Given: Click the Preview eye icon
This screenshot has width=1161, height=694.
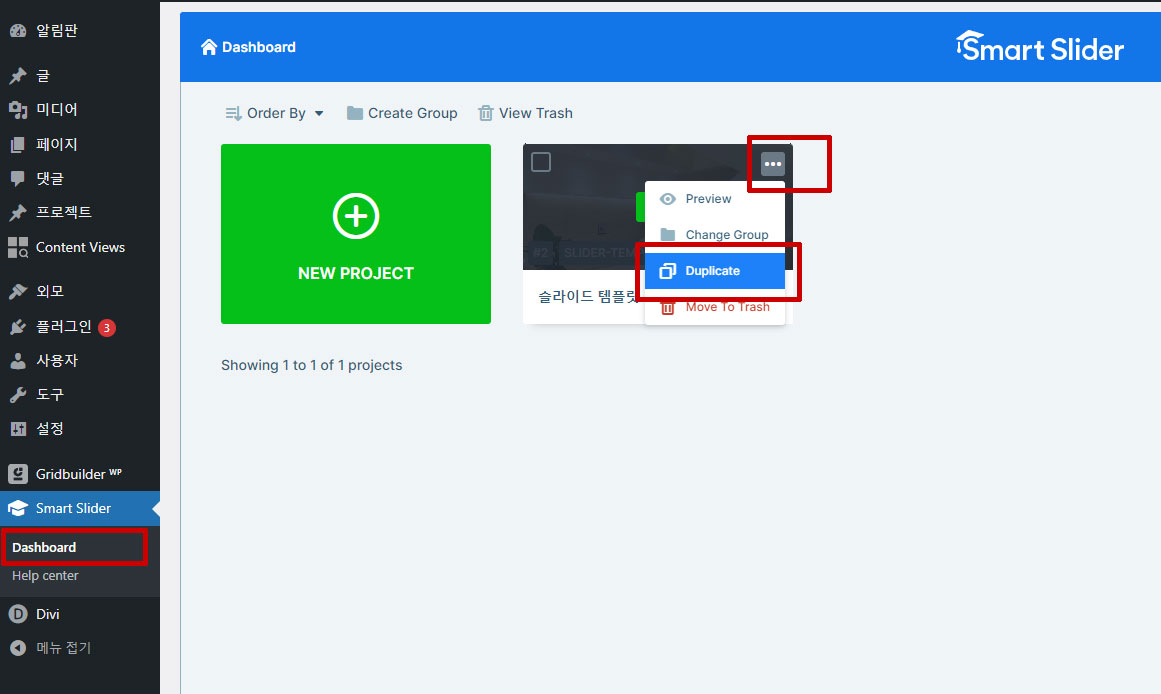Looking at the screenshot, I should (x=667, y=198).
